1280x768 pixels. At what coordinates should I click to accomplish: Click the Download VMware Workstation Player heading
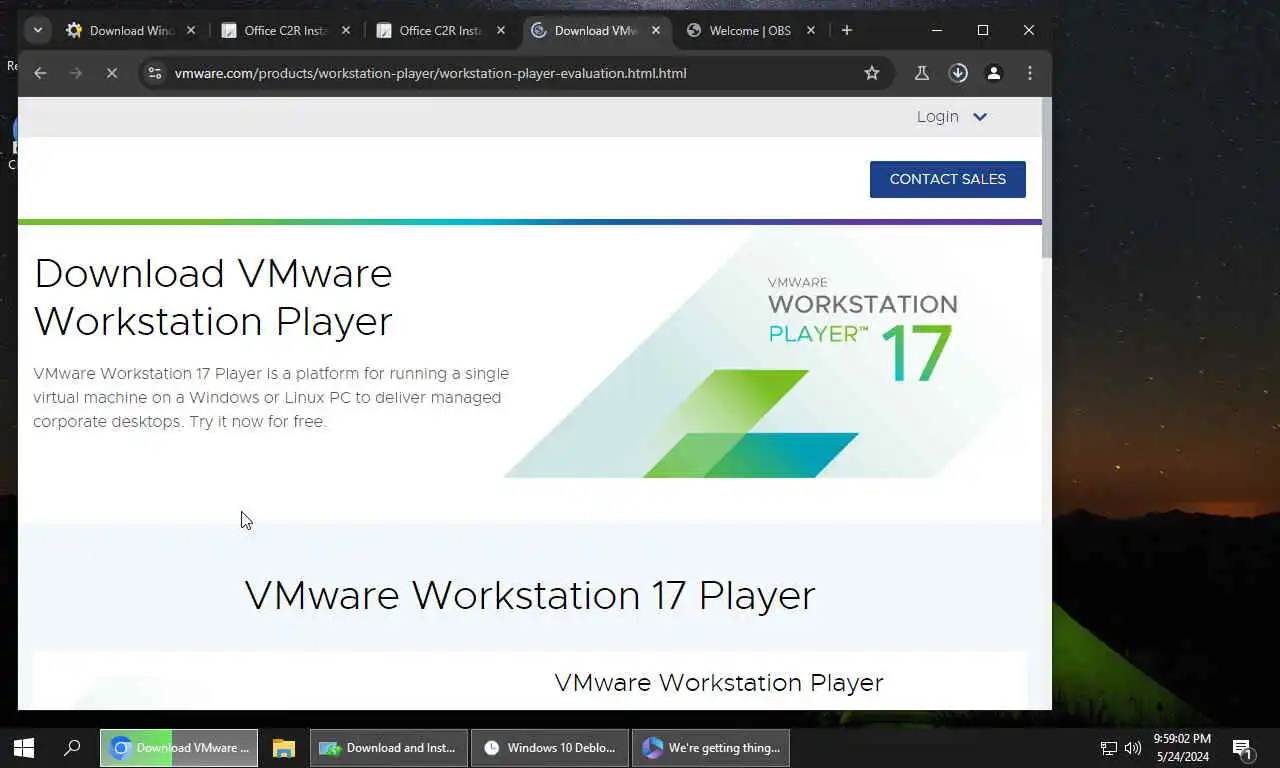213,297
